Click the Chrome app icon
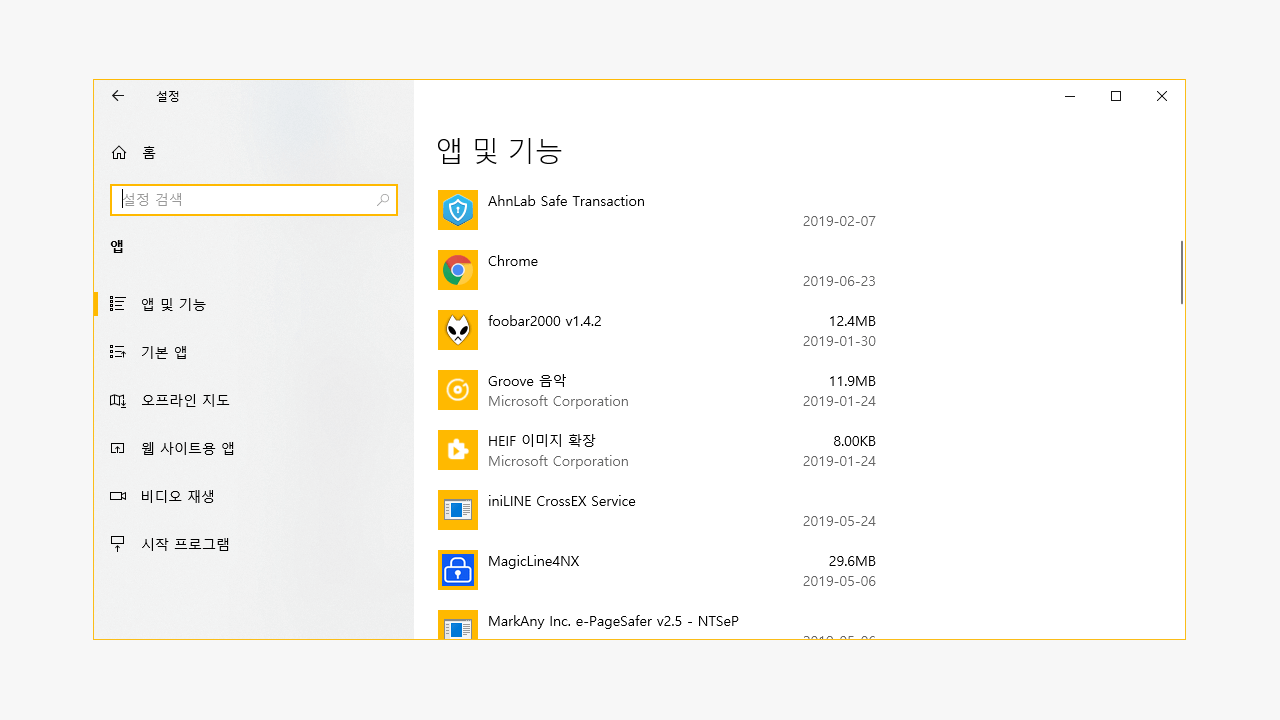1280x720 pixels. click(x=458, y=270)
